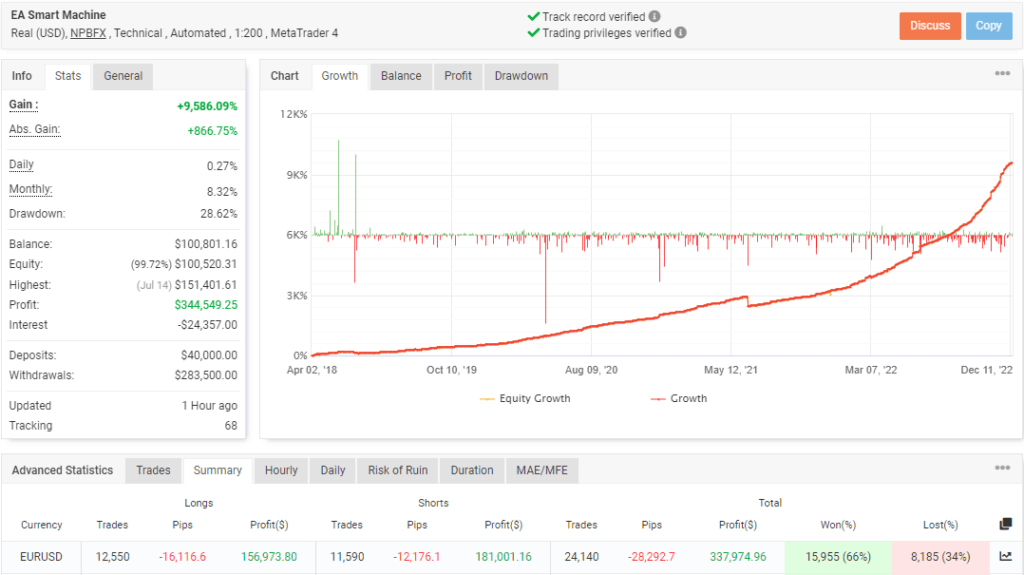The image size is (1024, 575).
Task: View the MAE/MFE statistics tab
Action: point(542,470)
